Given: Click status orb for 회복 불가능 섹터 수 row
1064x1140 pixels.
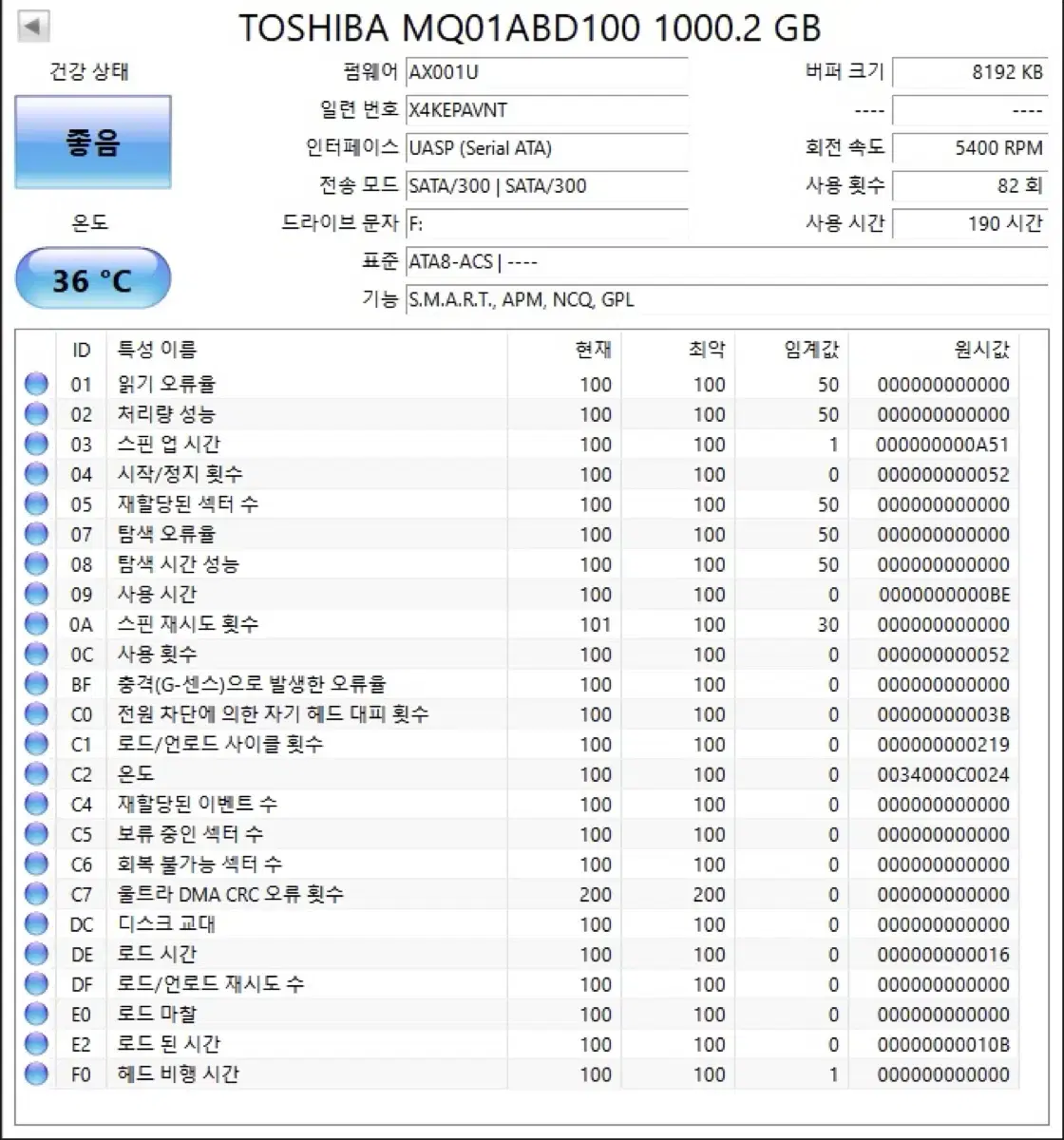Looking at the screenshot, I should coord(36,864).
